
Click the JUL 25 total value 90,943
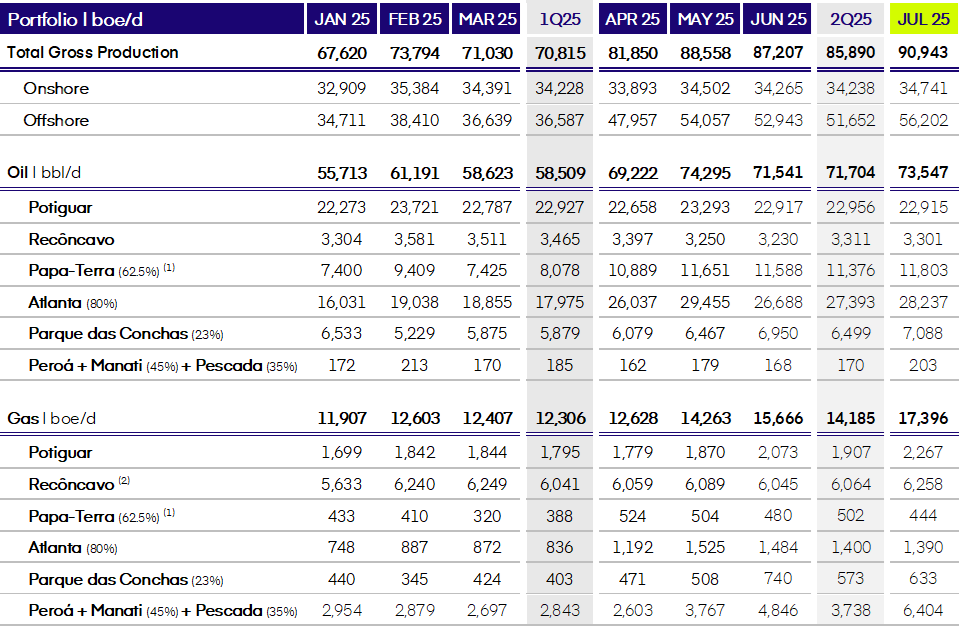(923, 52)
